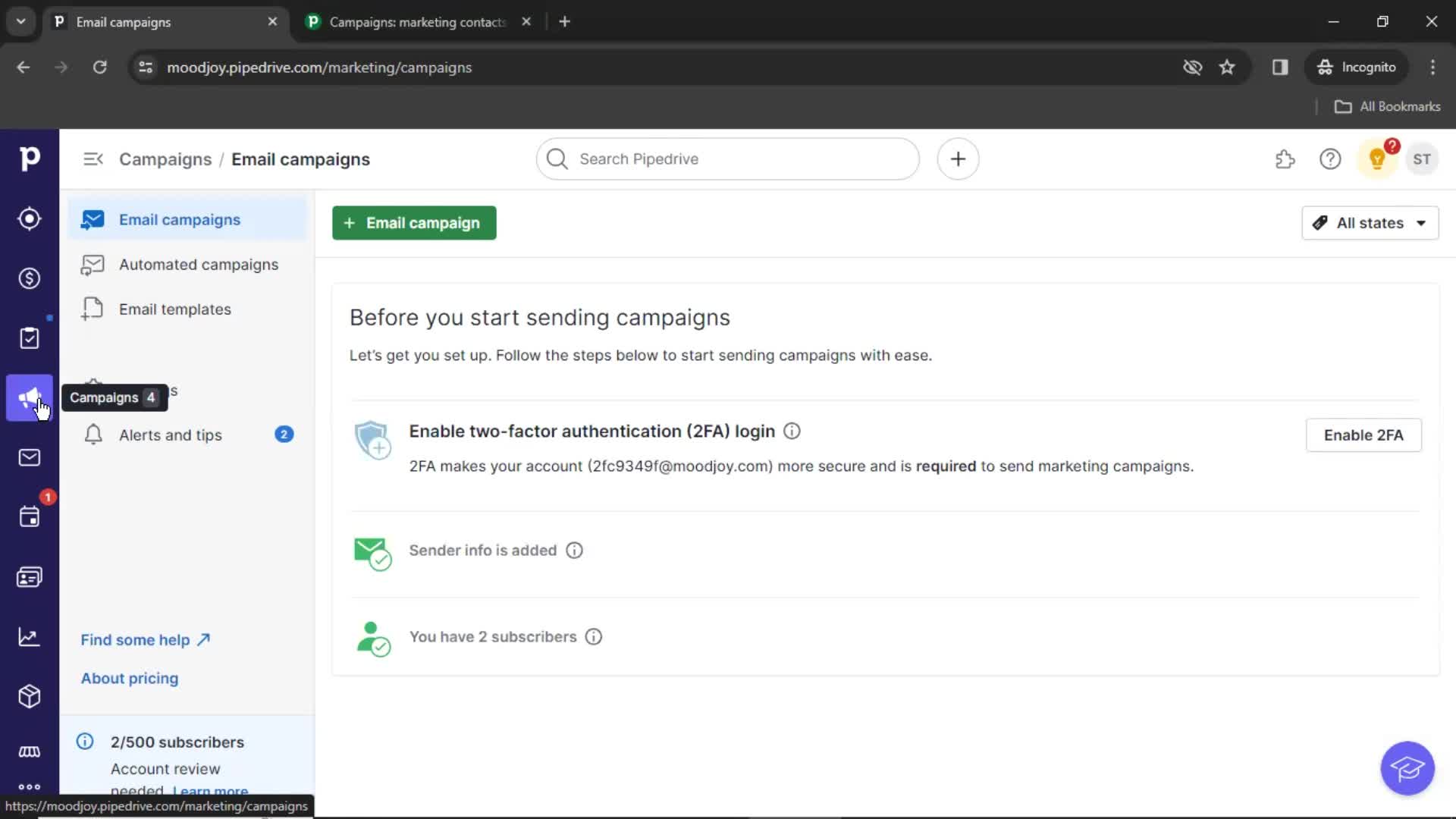The height and width of the screenshot is (819, 1456).
Task: Open ST account avatar menu
Action: [1422, 159]
